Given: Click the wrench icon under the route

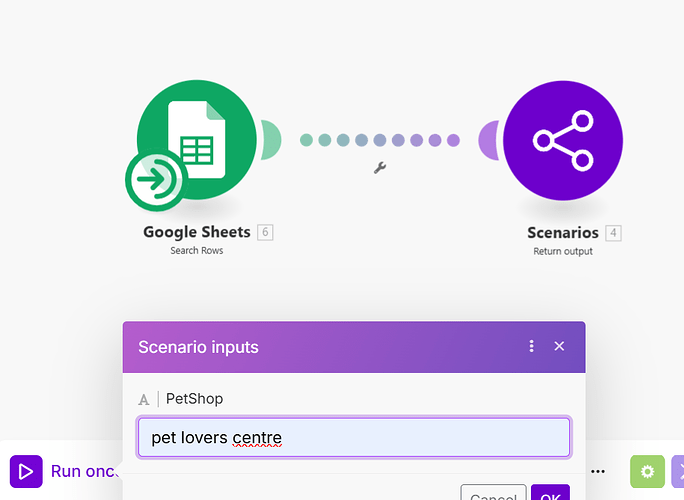Looking at the screenshot, I should coord(380,168).
